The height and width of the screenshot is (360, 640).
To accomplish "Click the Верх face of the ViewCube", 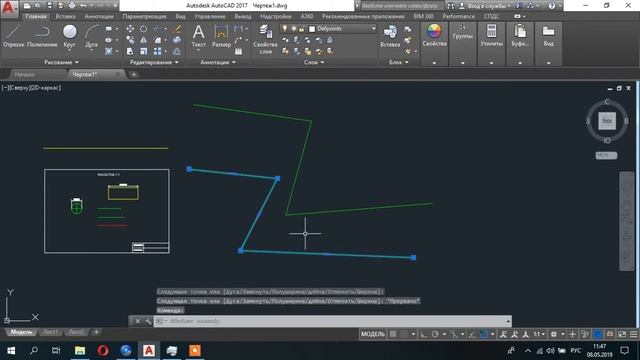I will point(607,121).
